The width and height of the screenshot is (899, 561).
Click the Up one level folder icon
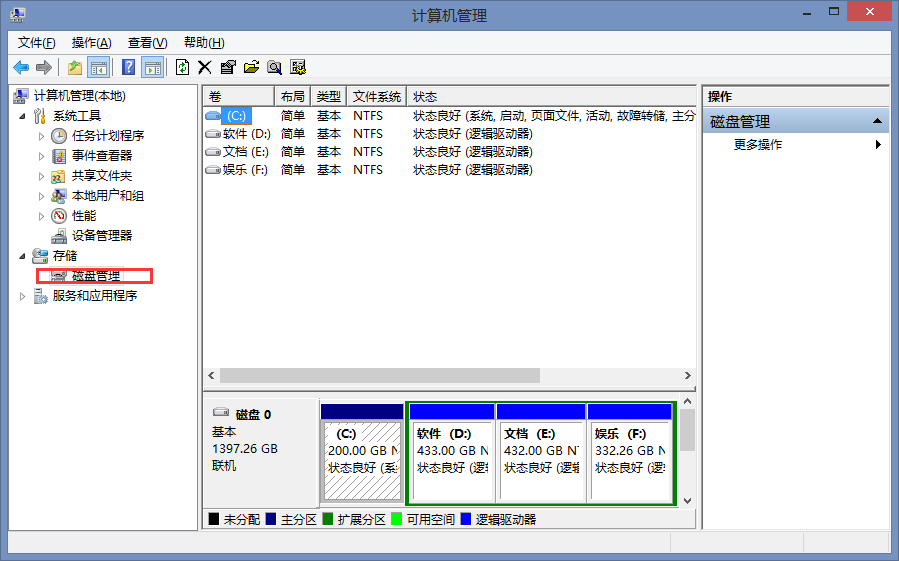coord(75,67)
